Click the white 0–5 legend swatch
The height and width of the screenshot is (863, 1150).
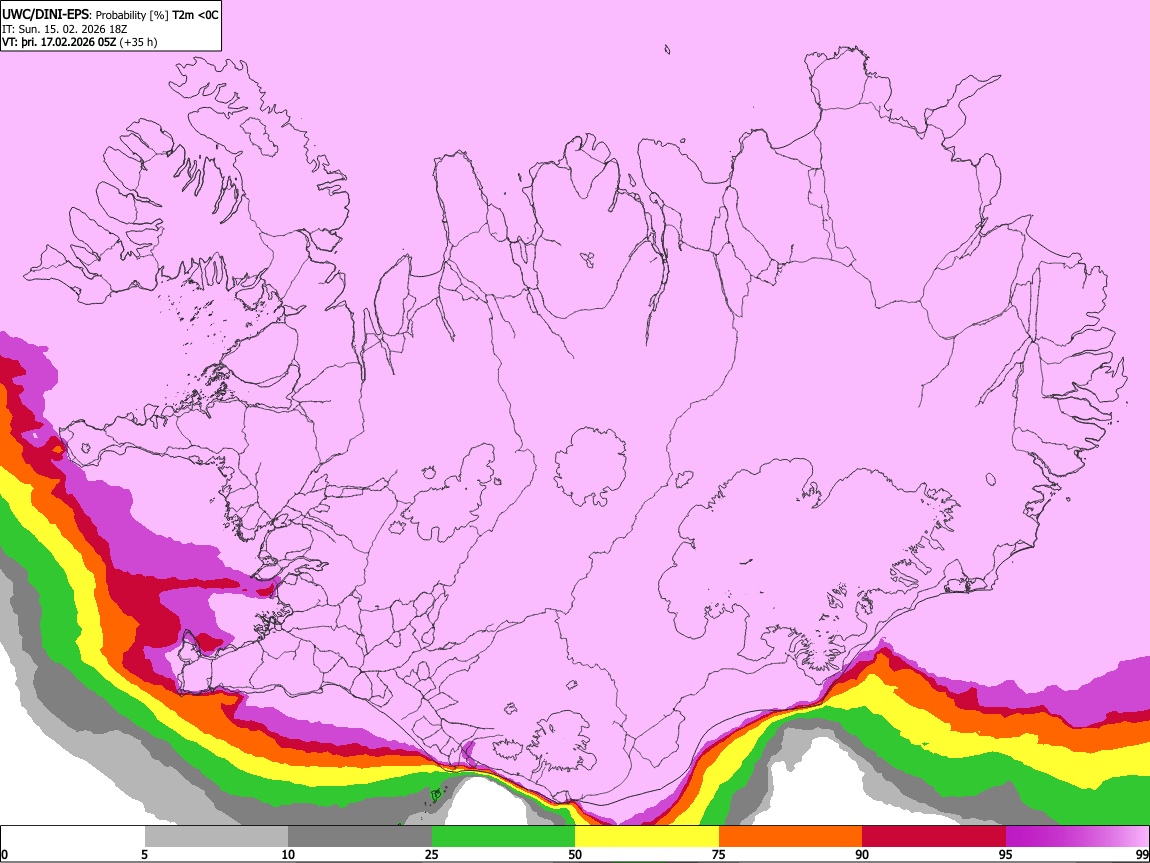[x=73, y=837]
